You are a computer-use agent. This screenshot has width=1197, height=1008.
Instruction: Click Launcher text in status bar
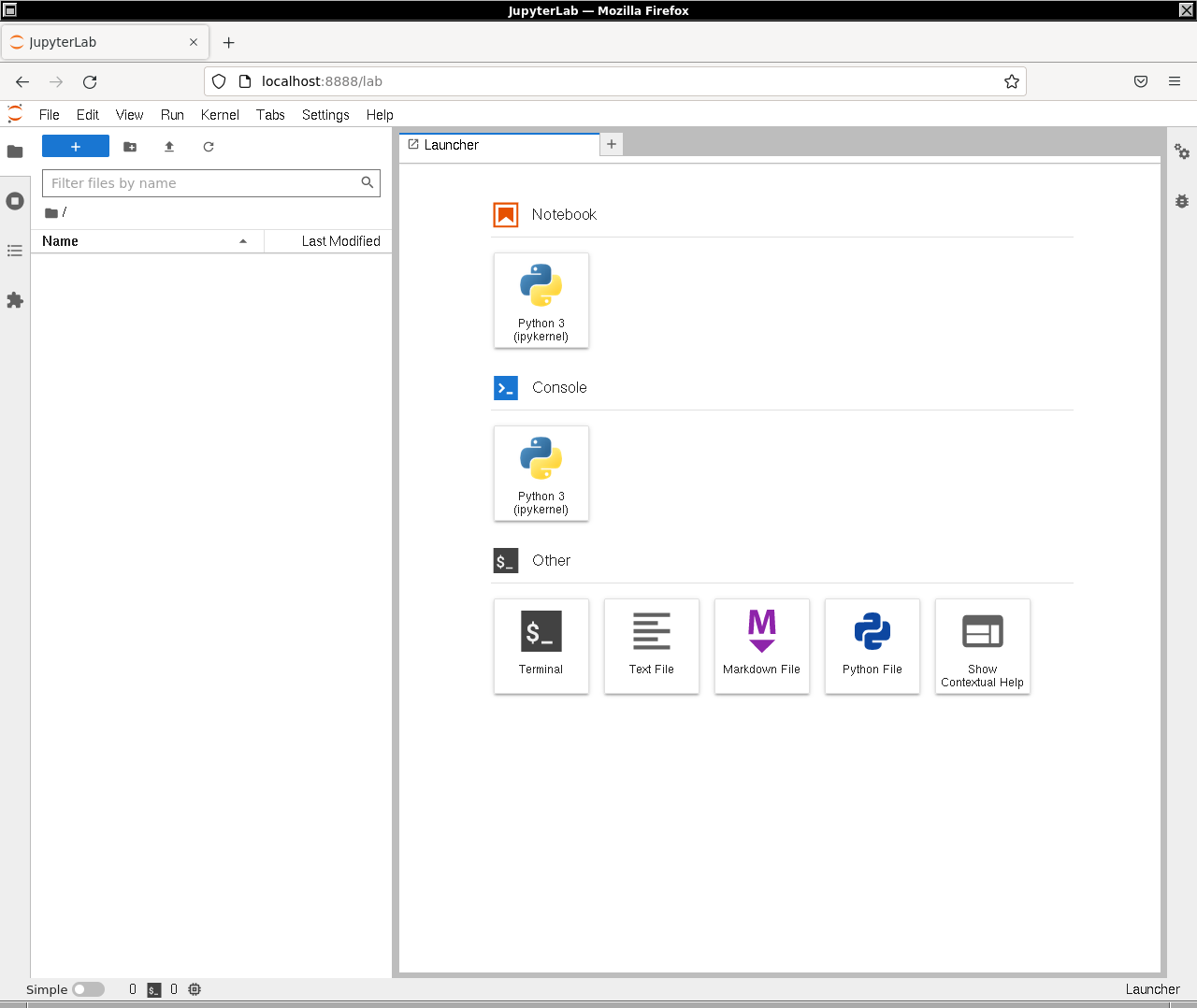point(1152,989)
